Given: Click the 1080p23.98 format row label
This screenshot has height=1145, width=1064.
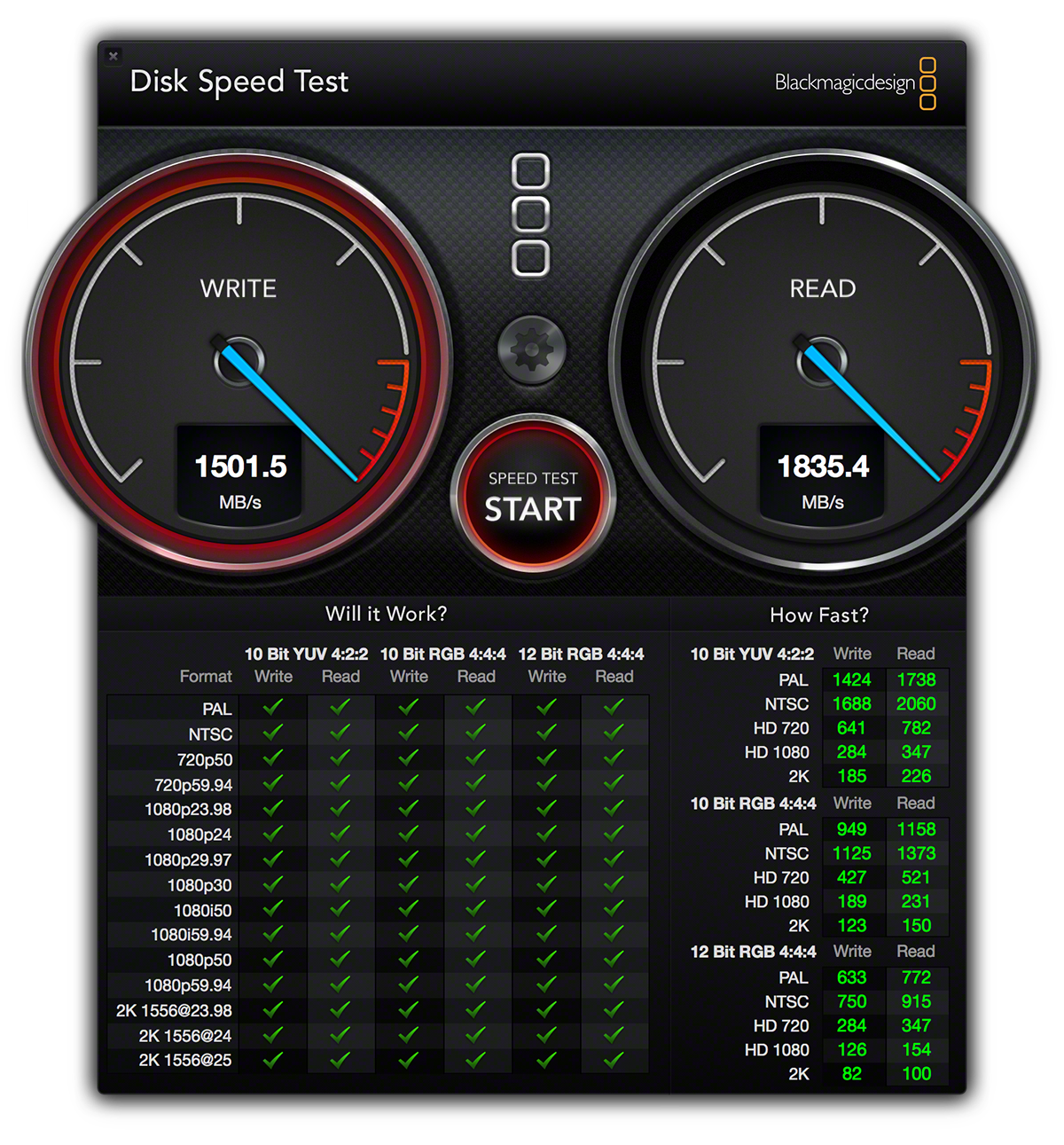Looking at the screenshot, I should (188, 810).
